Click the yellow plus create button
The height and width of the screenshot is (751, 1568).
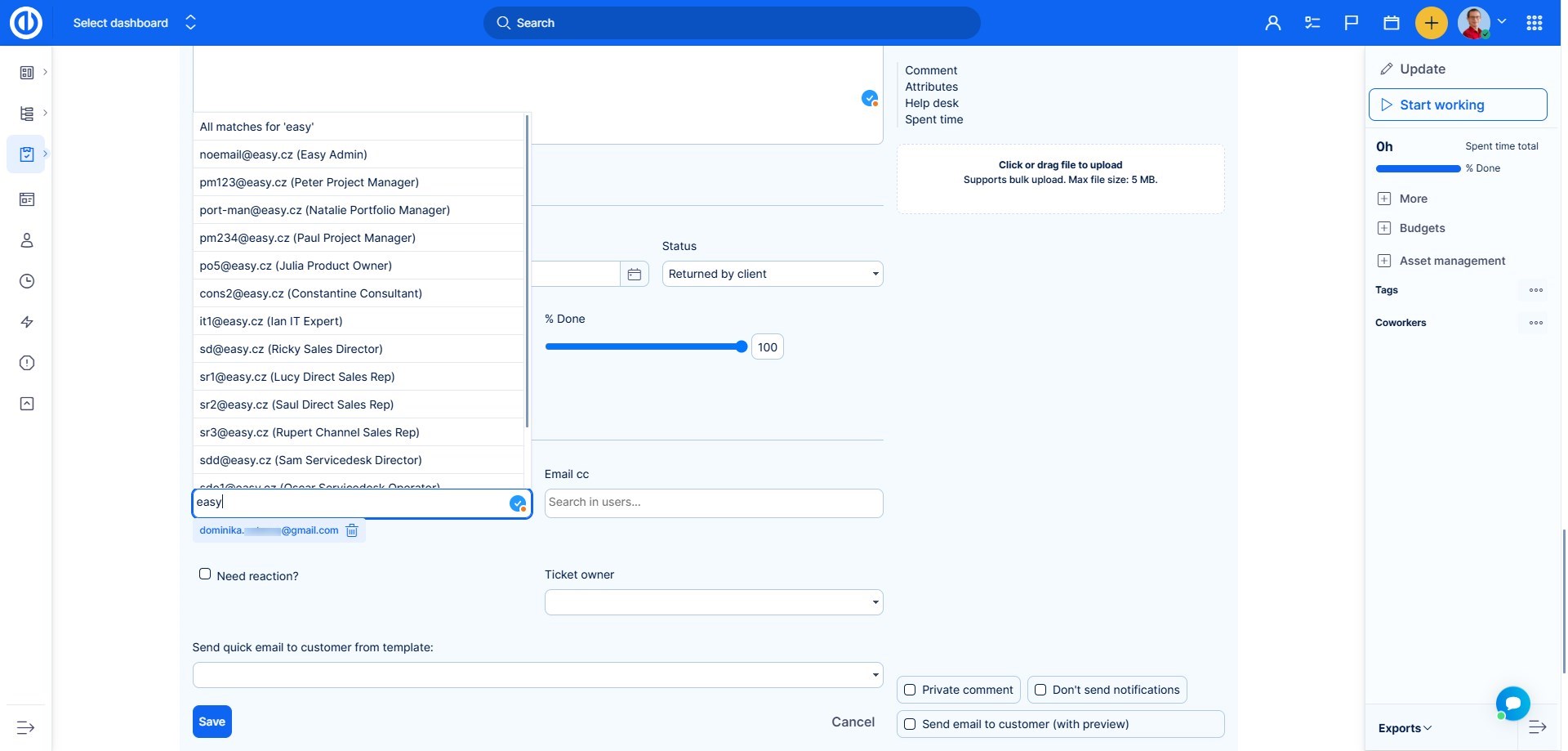point(1431,23)
